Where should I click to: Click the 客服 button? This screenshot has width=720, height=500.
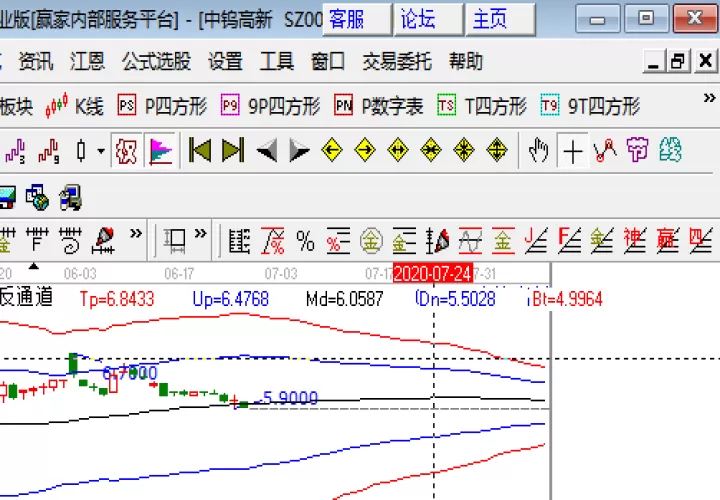[357, 19]
